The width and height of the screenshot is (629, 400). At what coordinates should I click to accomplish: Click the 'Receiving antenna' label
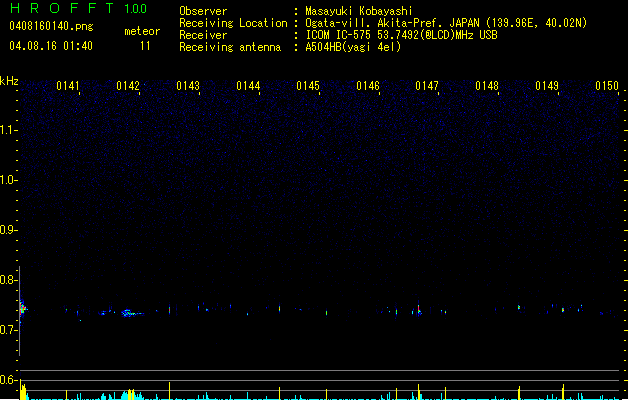(230, 47)
